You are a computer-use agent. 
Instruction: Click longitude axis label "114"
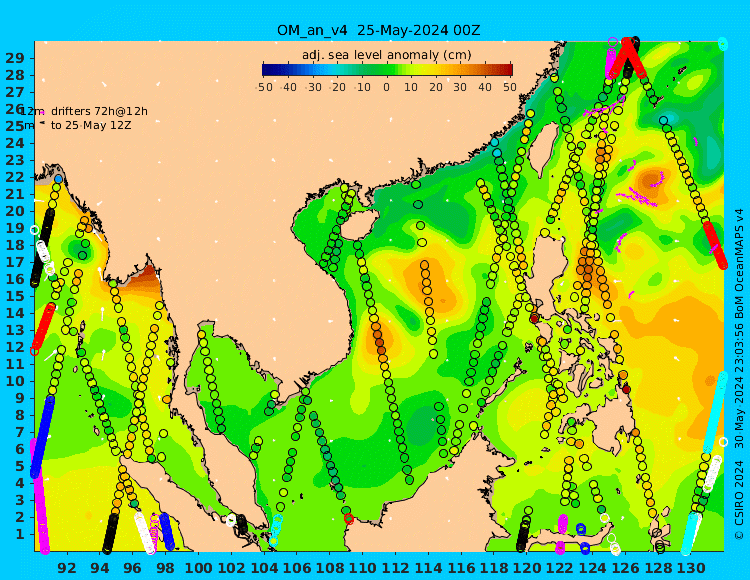click(x=428, y=568)
